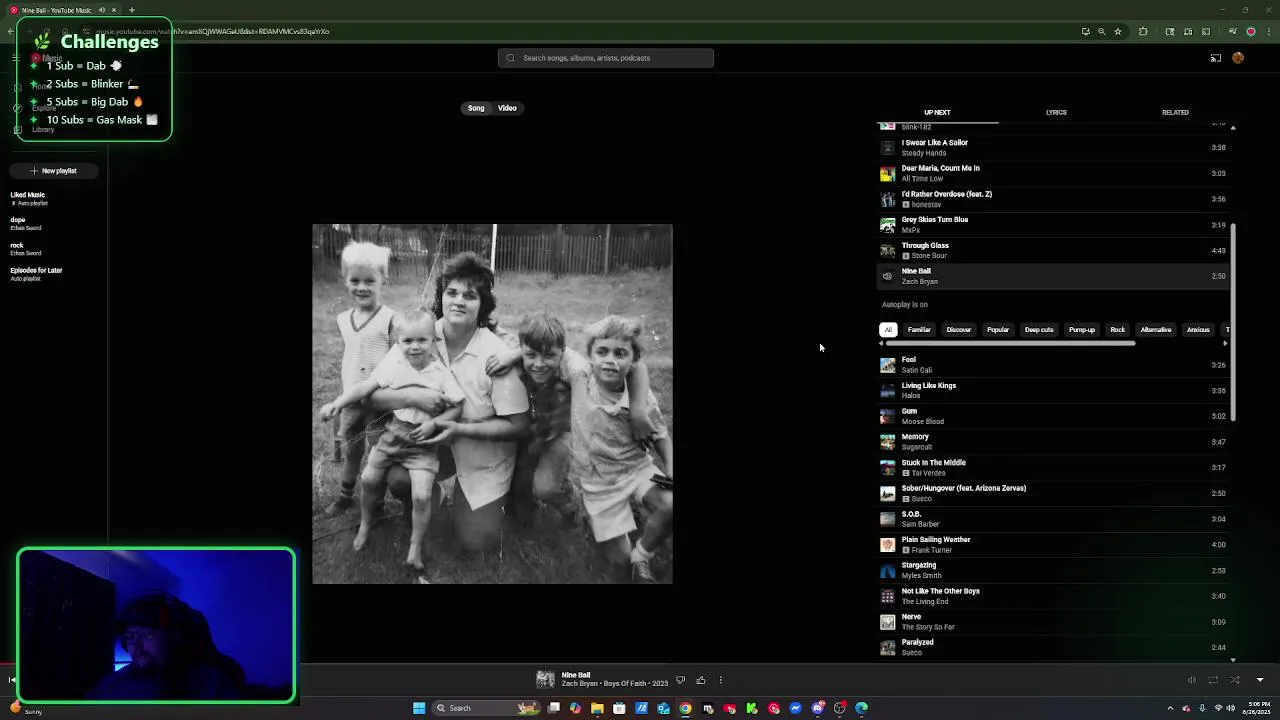This screenshot has width=1280, height=720.
Task: Select the Alternative filter chip
Action: [1156, 330]
